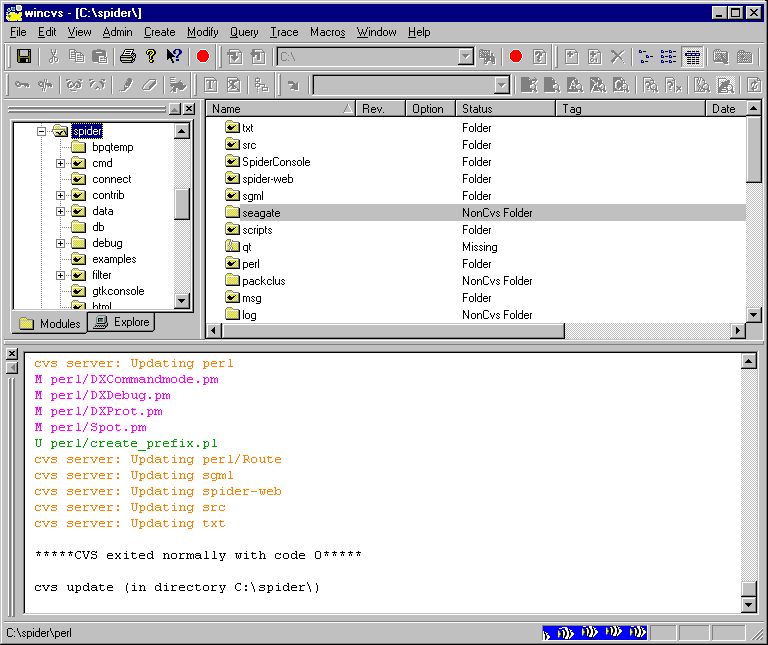Toggle the tree hierarchy view mode button

click(645, 57)
